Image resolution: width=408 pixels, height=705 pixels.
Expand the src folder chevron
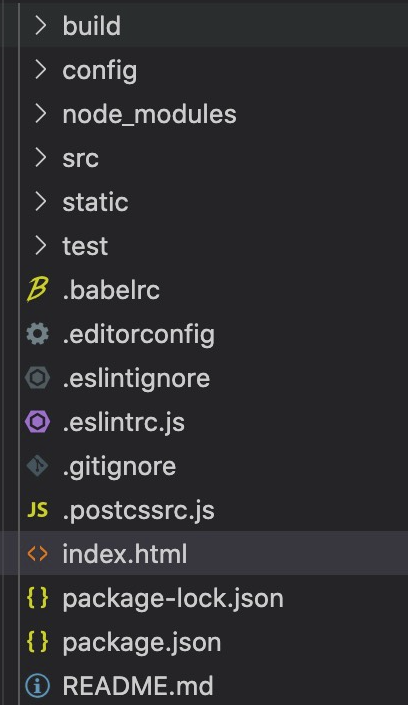[x=41, y=158]
